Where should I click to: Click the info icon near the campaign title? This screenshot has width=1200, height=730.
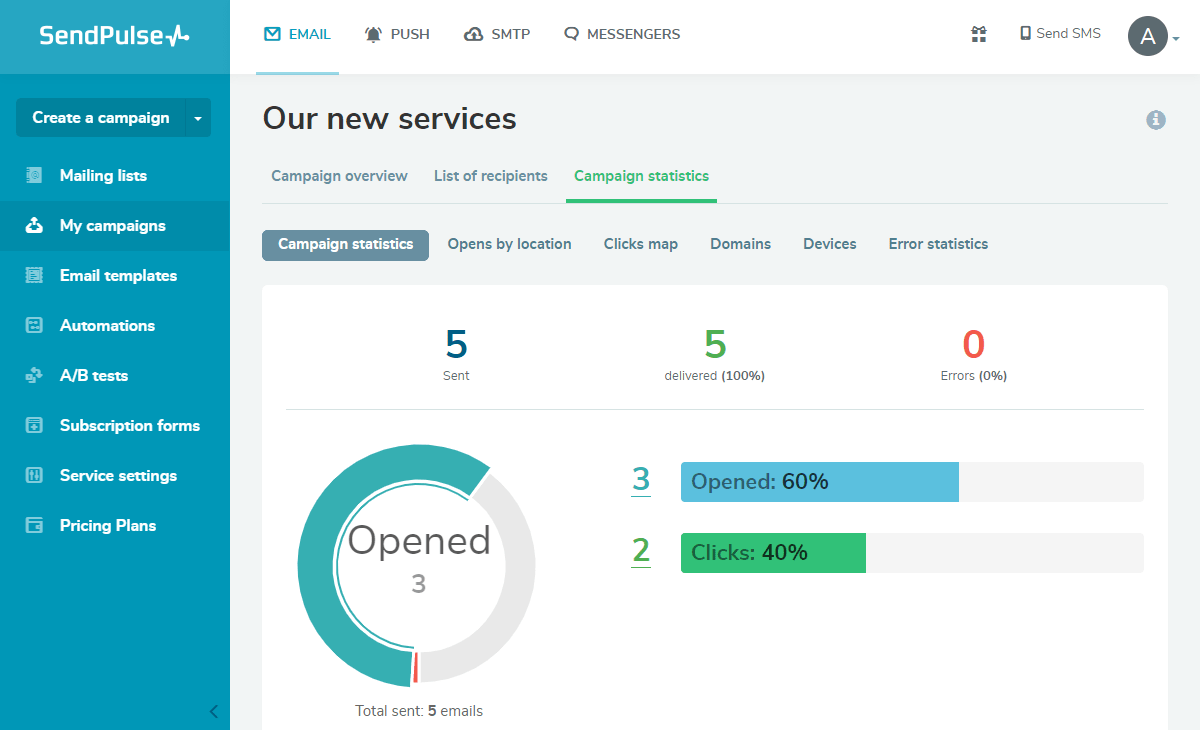point(1156,120)
